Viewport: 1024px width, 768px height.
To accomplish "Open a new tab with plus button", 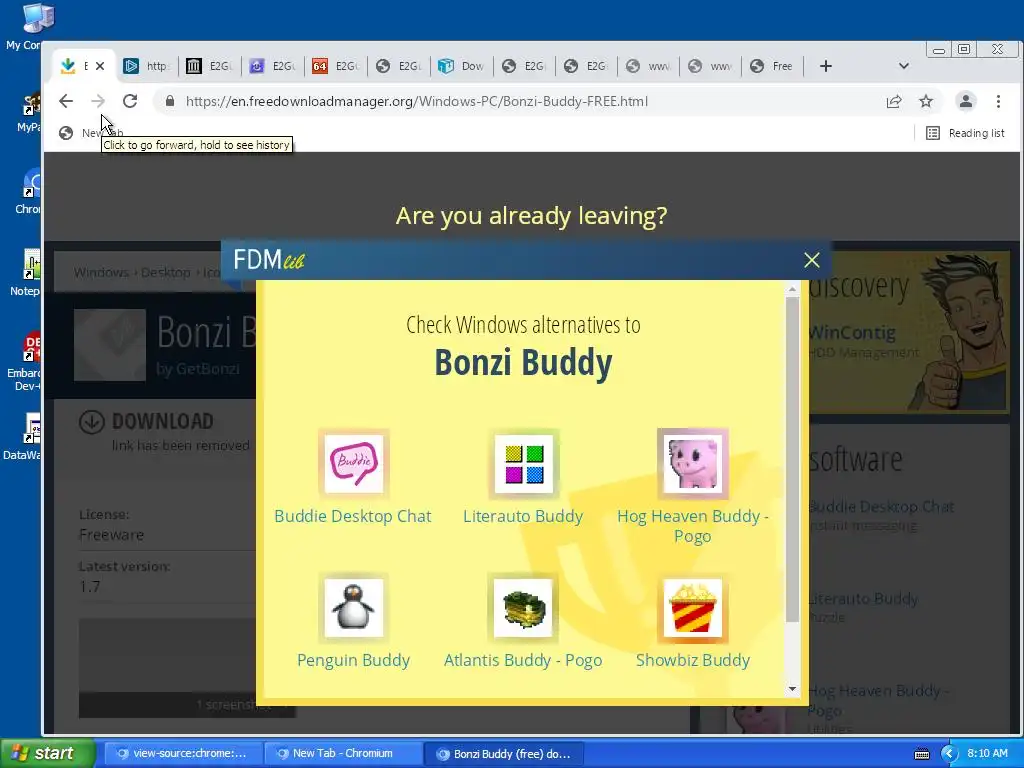I will 825,66.
